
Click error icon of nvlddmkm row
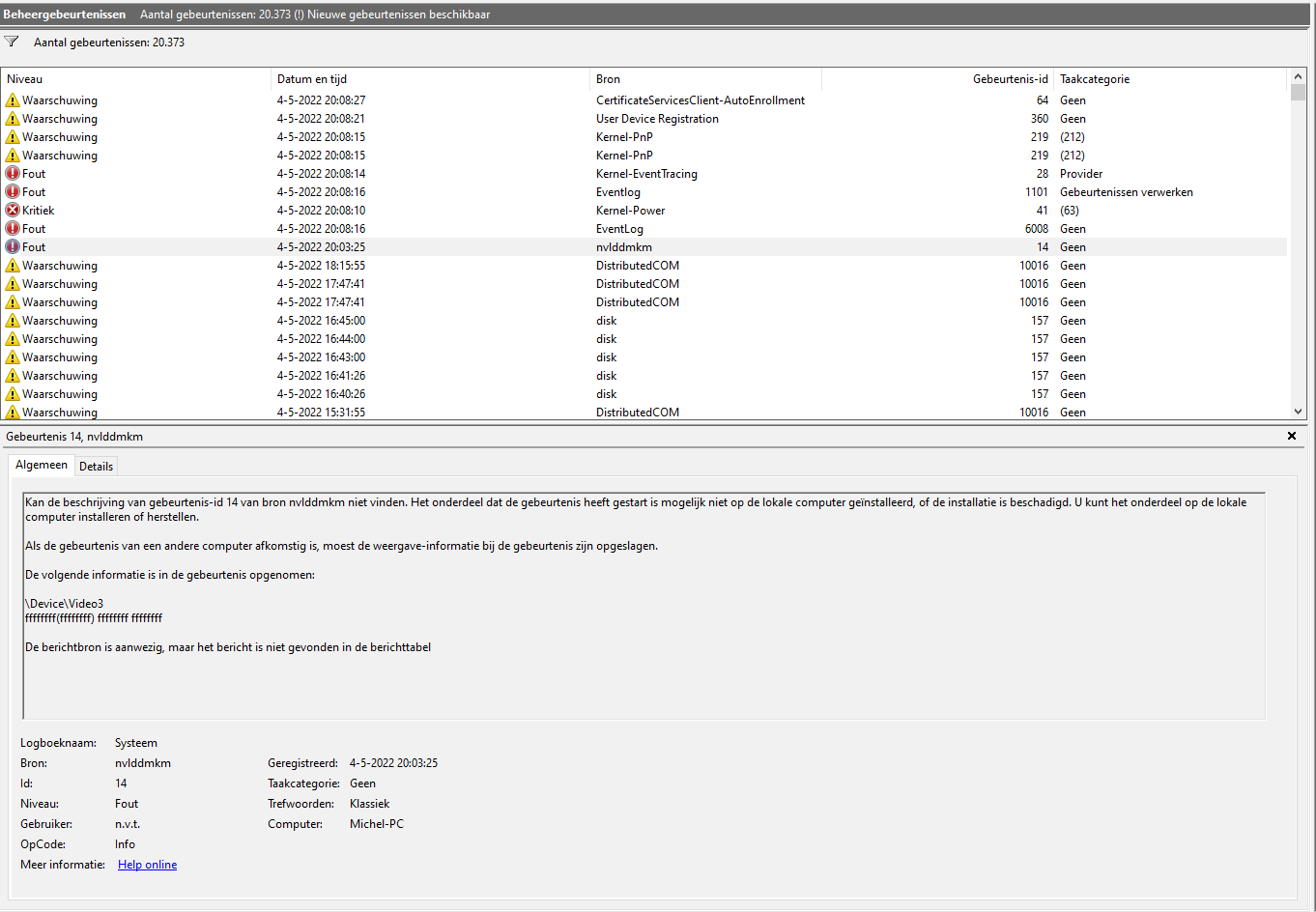pos(13,247)
